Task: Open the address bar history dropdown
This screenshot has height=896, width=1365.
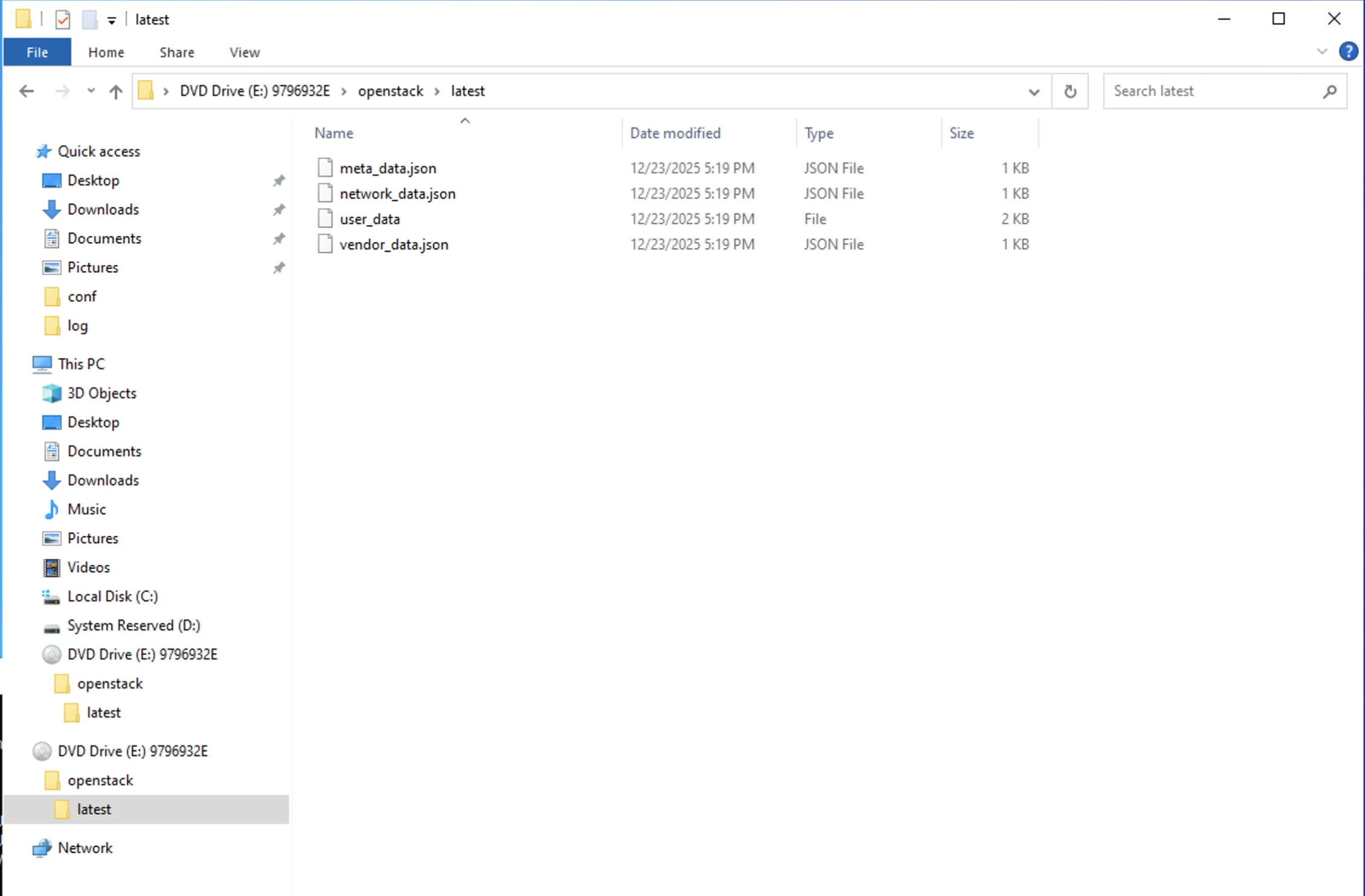Action: tap(1034, 92)
